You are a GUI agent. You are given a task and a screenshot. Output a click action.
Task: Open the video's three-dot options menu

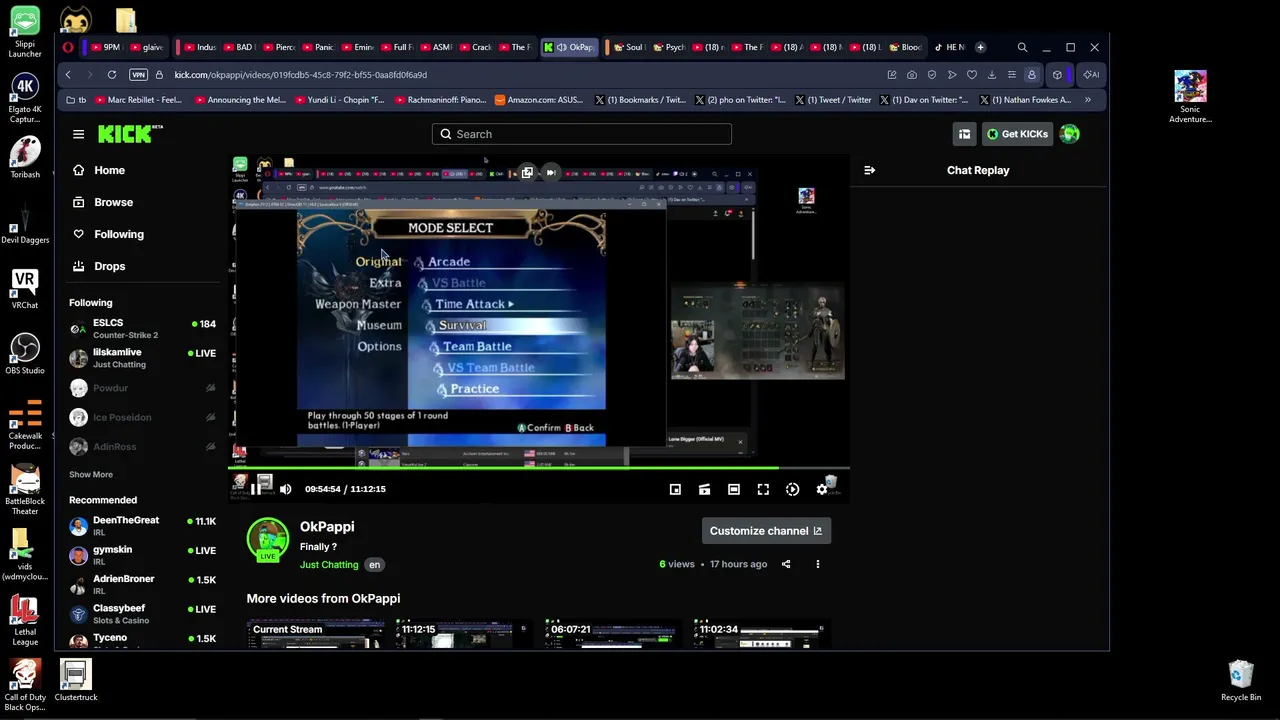pos(817,564)
